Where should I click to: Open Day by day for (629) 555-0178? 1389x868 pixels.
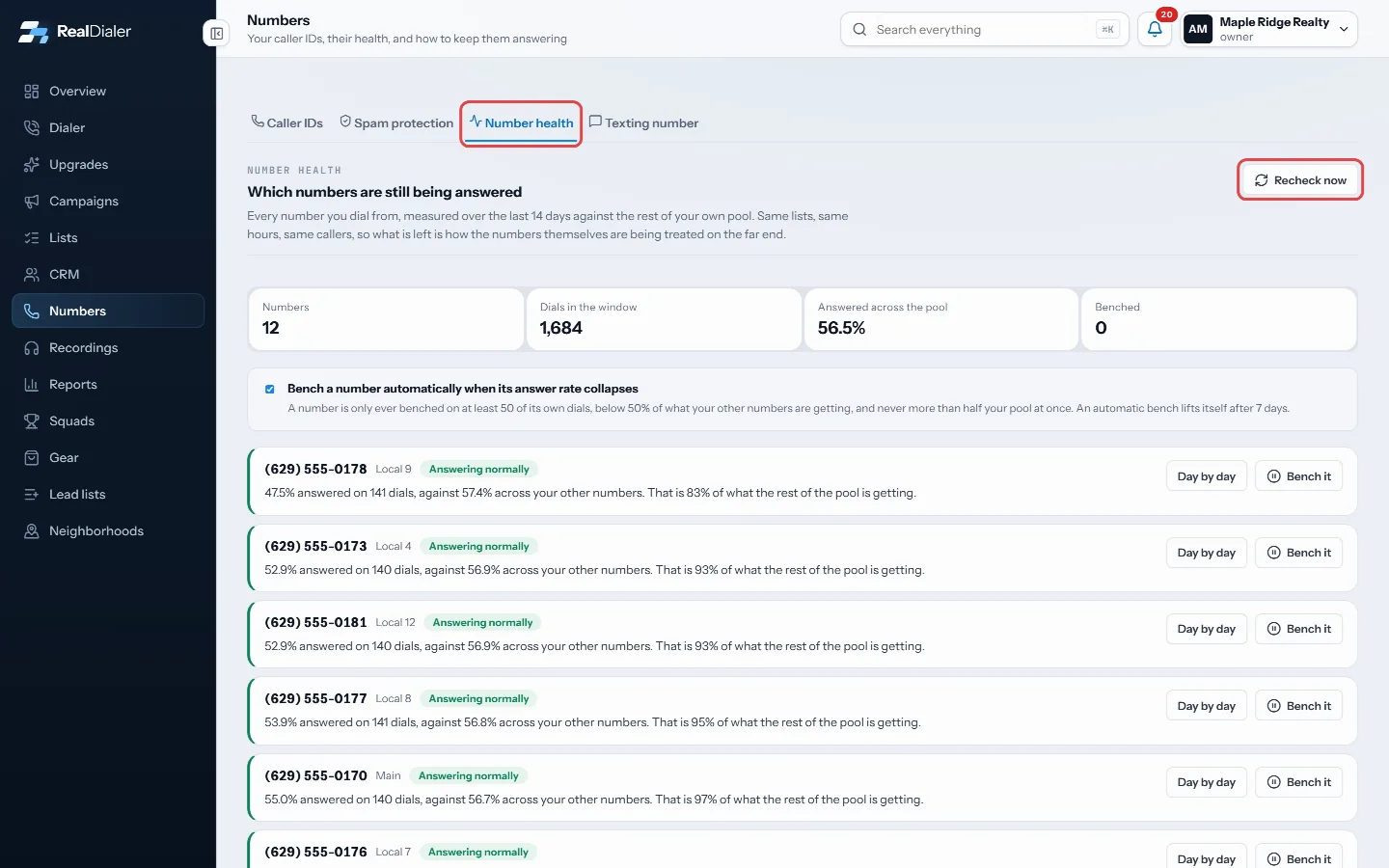coord(1207,476)
